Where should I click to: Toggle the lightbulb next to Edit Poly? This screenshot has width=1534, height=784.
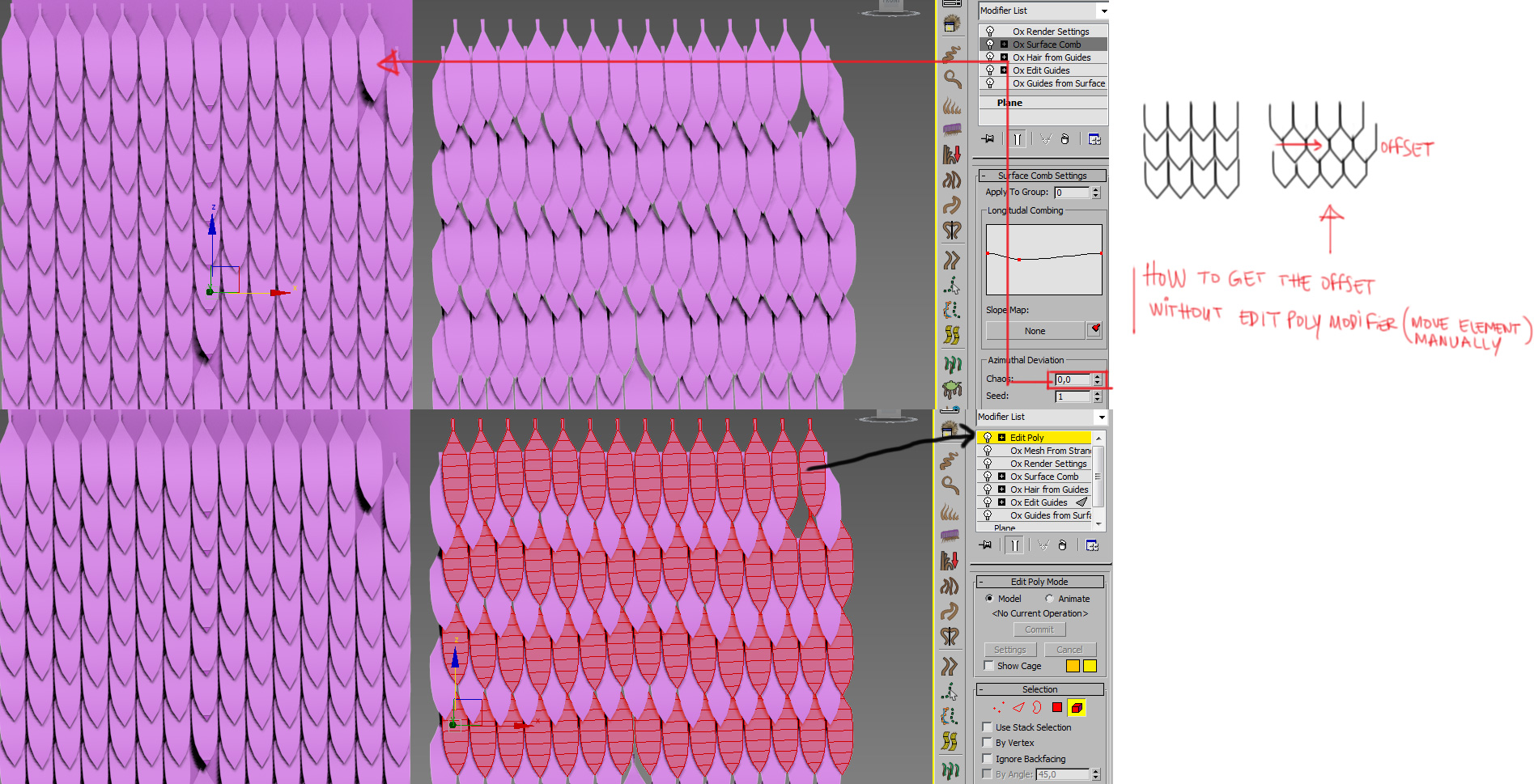(x=988, y=438)
